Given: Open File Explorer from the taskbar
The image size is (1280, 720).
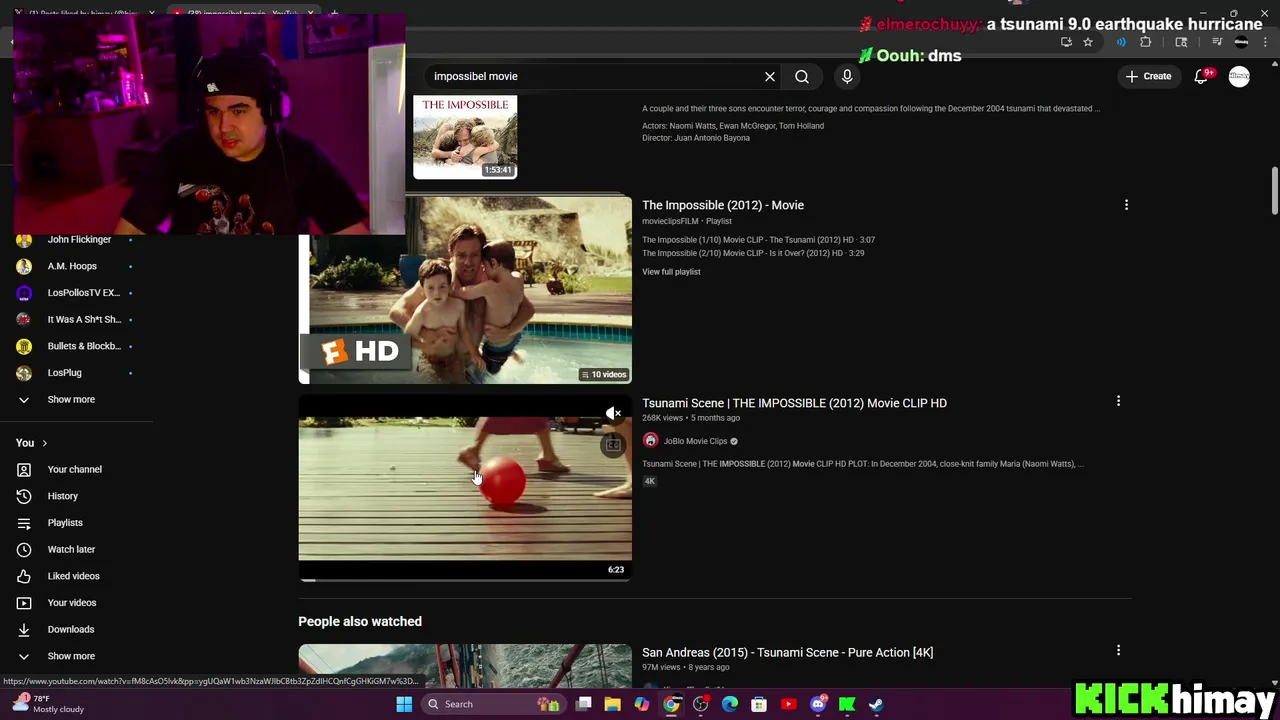Looking at the screenshot, I should 613,704.
